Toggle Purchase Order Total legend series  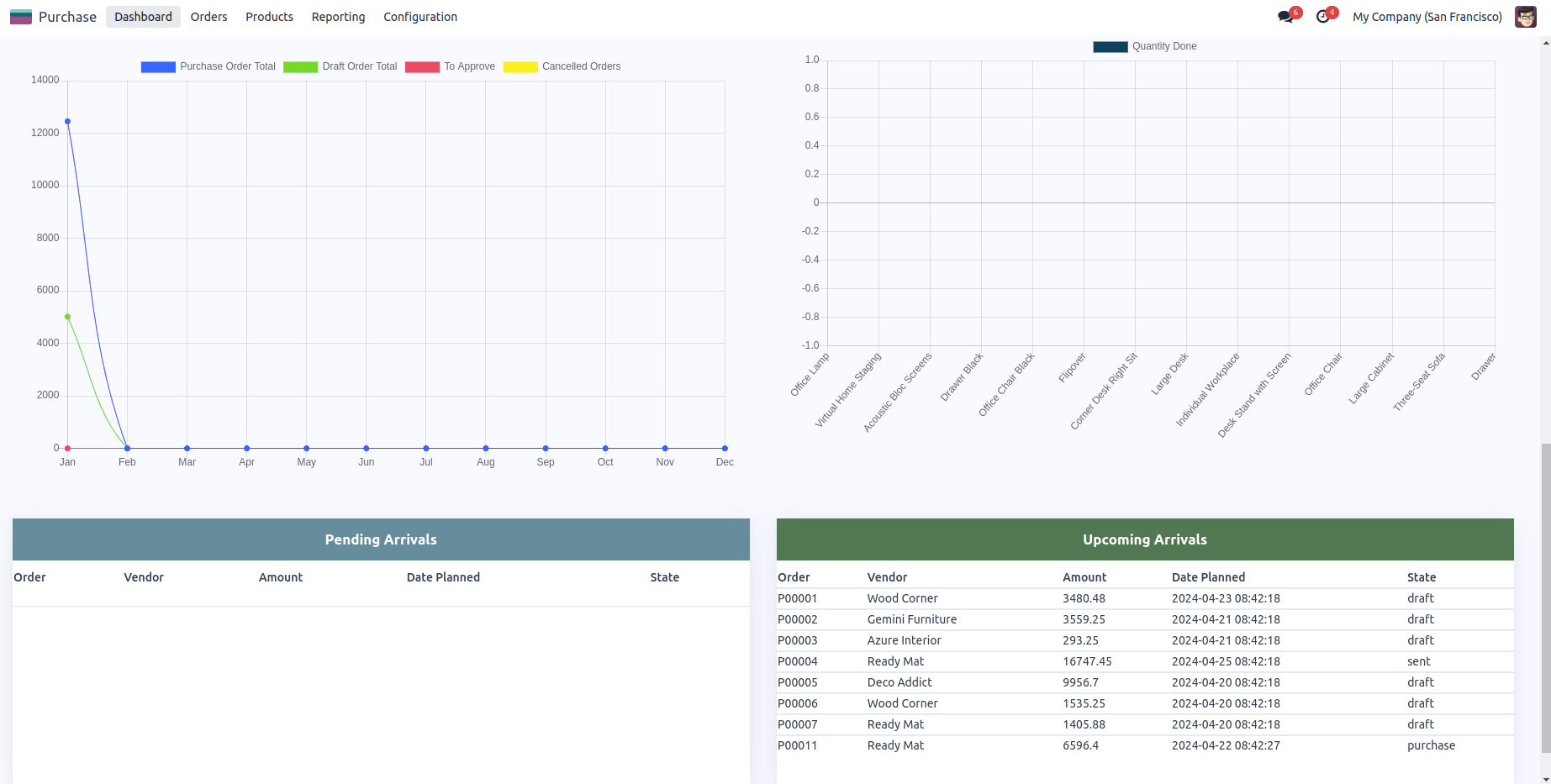pos(208,66)
